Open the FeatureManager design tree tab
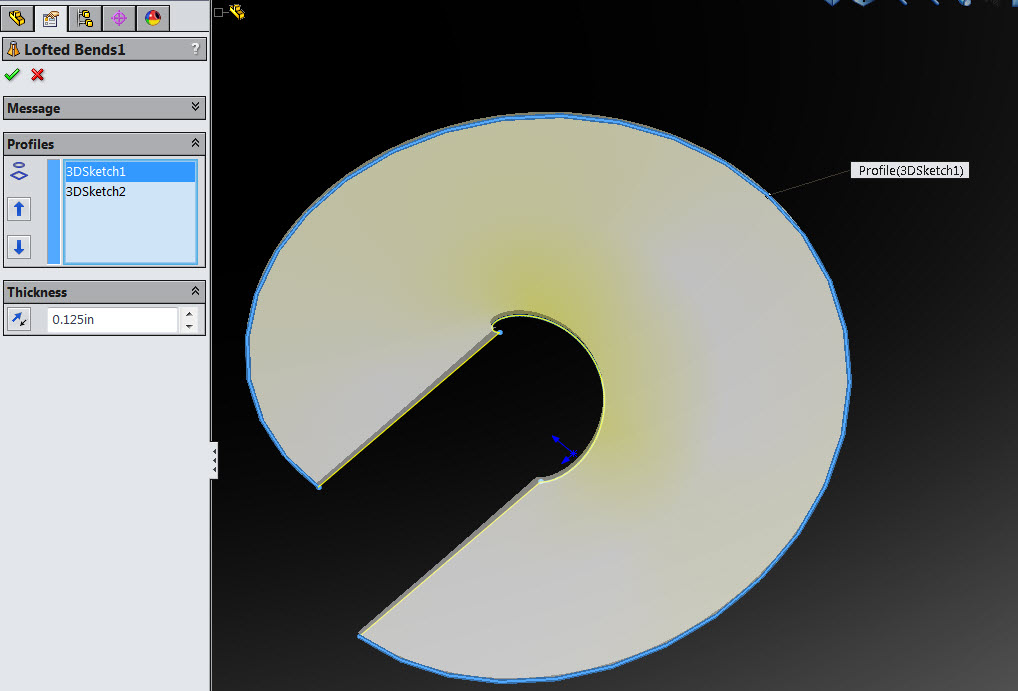The width and height of the screenshot is (1018, 691). click(x=17, y=17)
